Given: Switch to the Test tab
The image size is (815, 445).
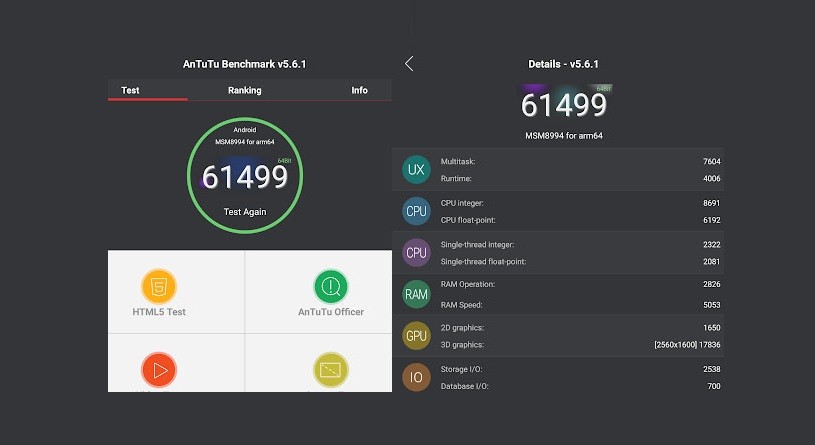Looking at the screenshot, I should pos(130,90).
